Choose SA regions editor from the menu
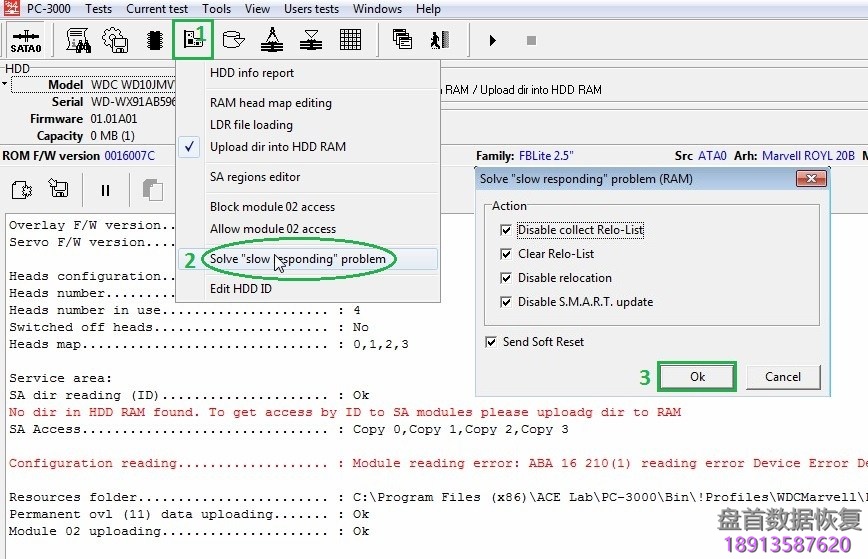The width and height of the screenshot is (868, 559). click(255, 177)
